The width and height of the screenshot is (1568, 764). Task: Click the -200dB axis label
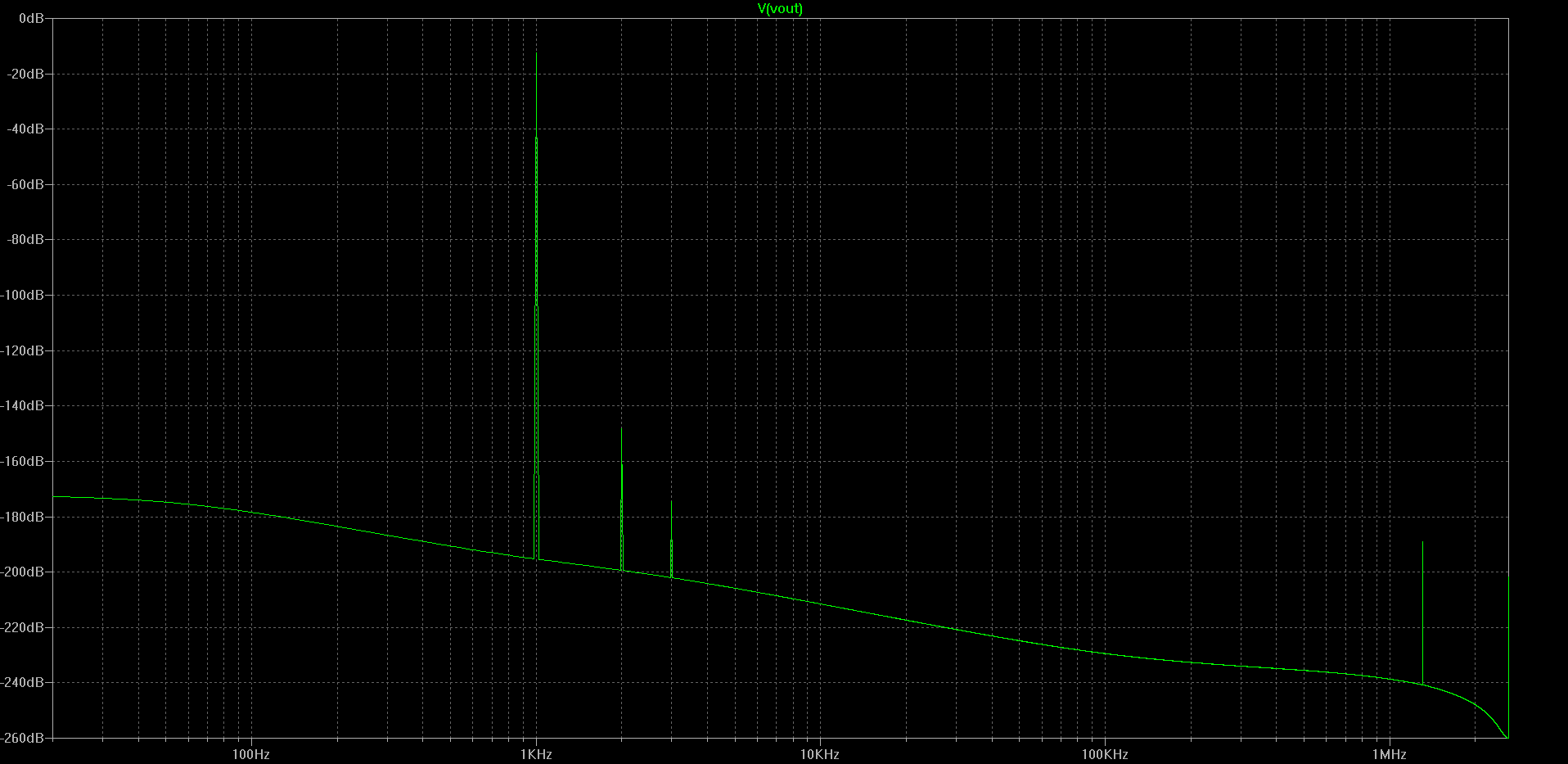[x=22, y=572]
